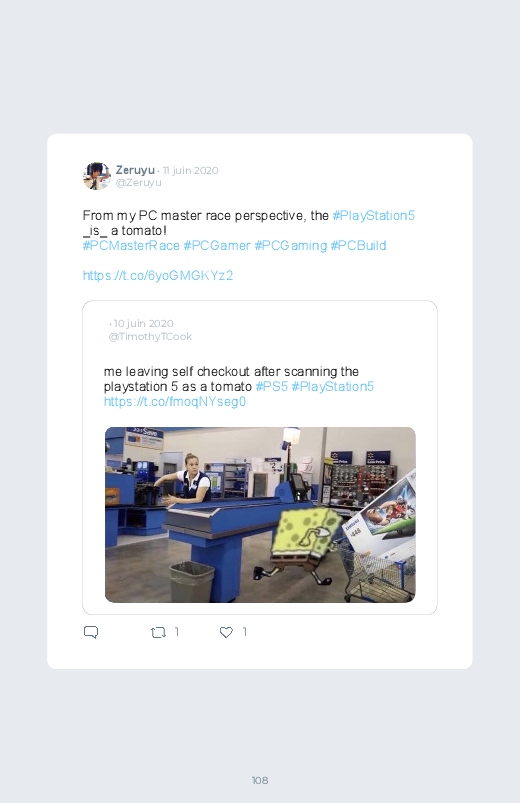Open the SpongeBob checkout meme image
The width and height of the screenshot is (520, 803).
click(x=260, y=515)
